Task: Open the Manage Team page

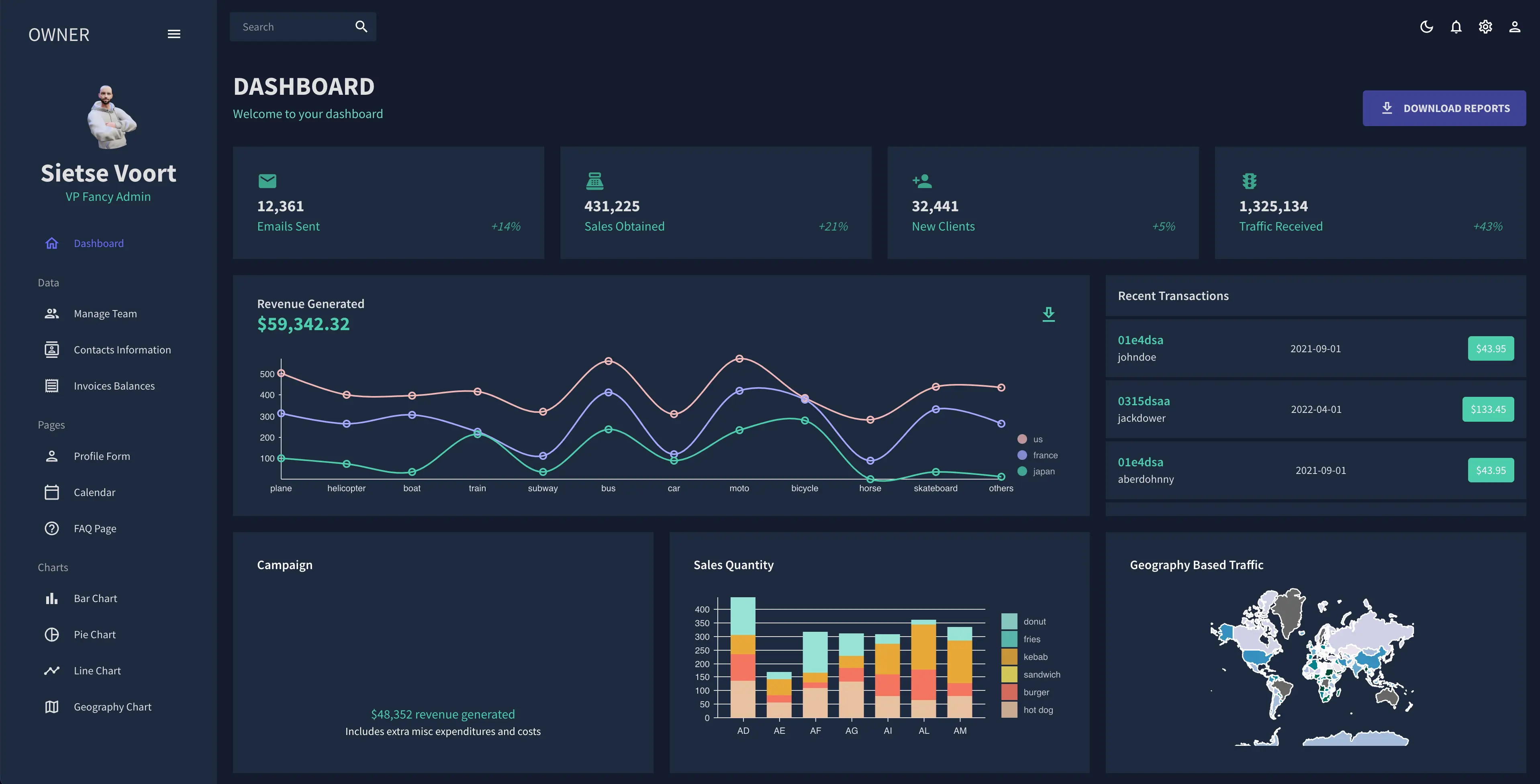Action: [105, 314]
